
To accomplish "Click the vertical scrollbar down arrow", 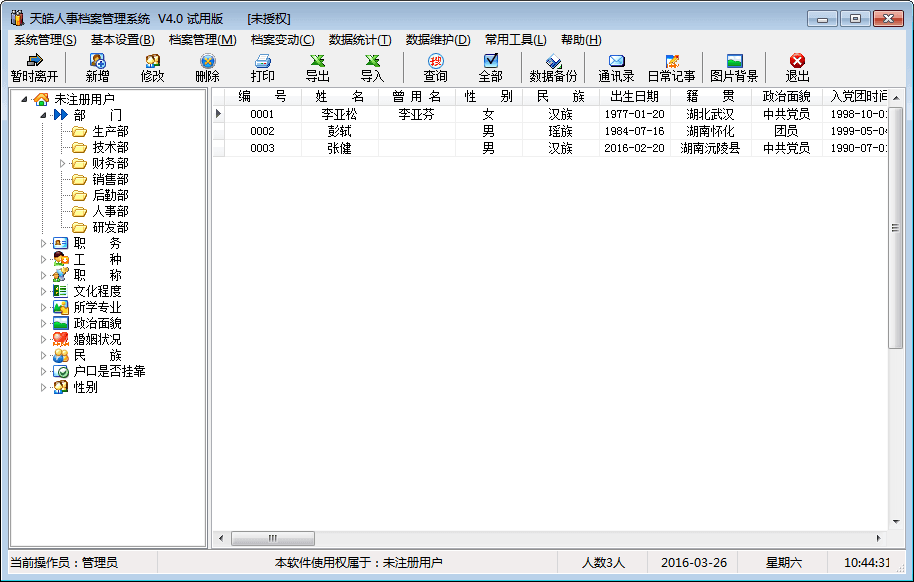I will [x=896, y=523].
